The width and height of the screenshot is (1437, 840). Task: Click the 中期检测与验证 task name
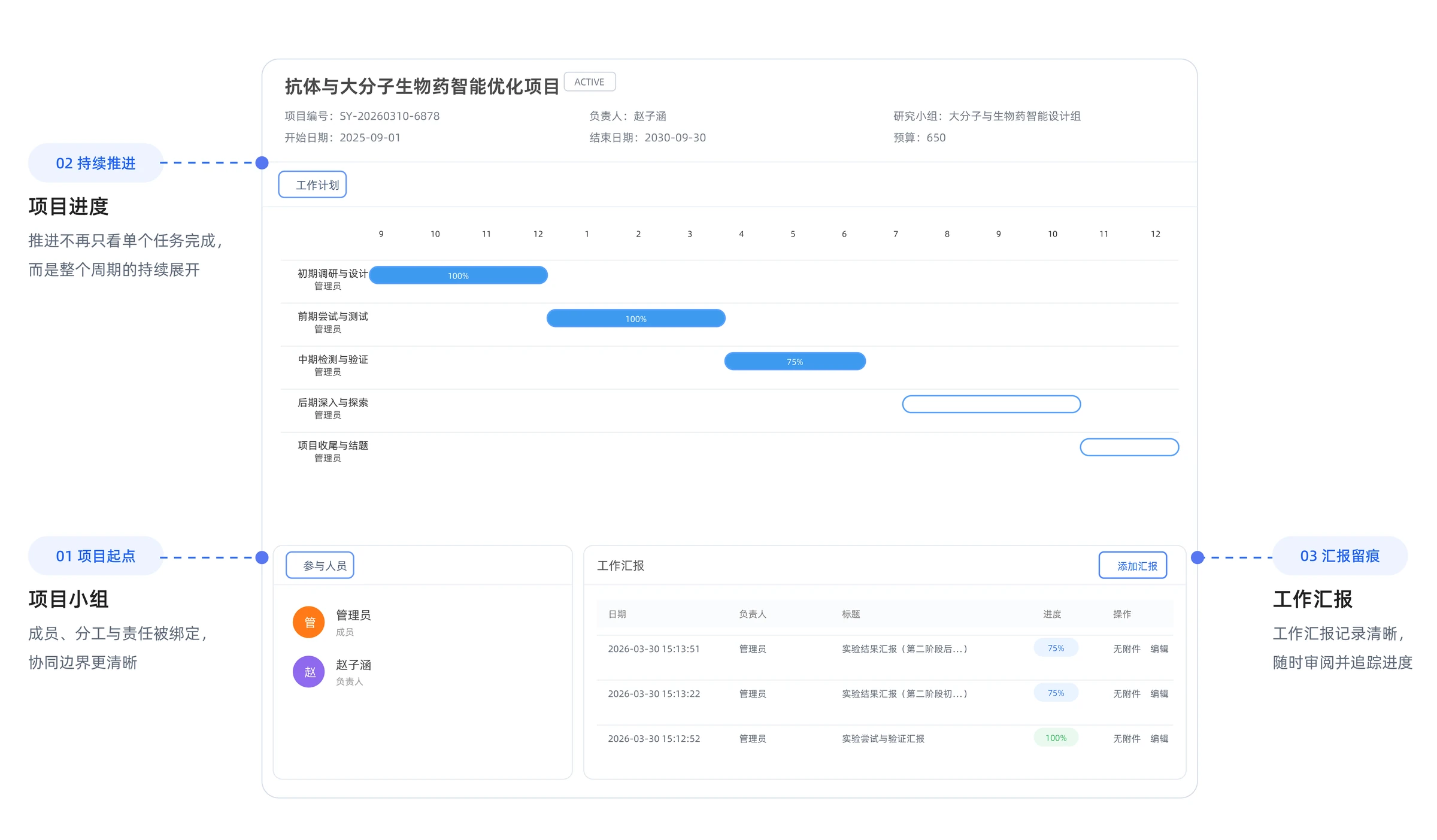(333, 360)
